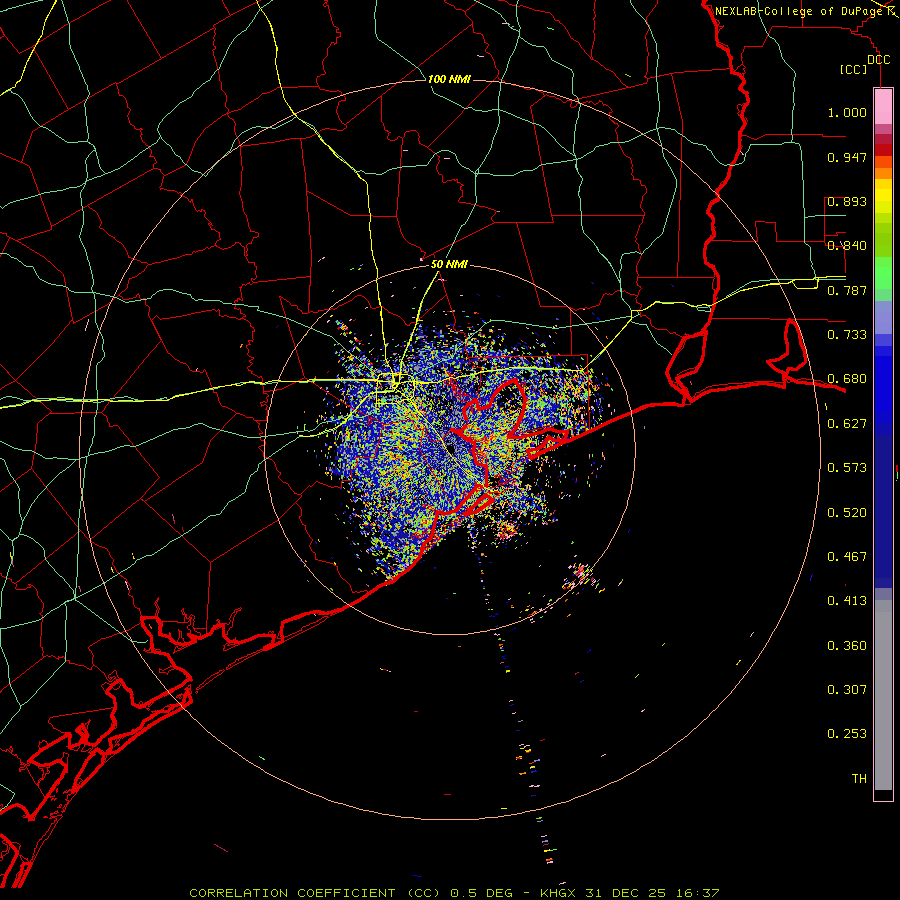The height and width of the screenshot is (900, 900).
Task: Click the 0.947 color scale value
Action: (847, 157)
